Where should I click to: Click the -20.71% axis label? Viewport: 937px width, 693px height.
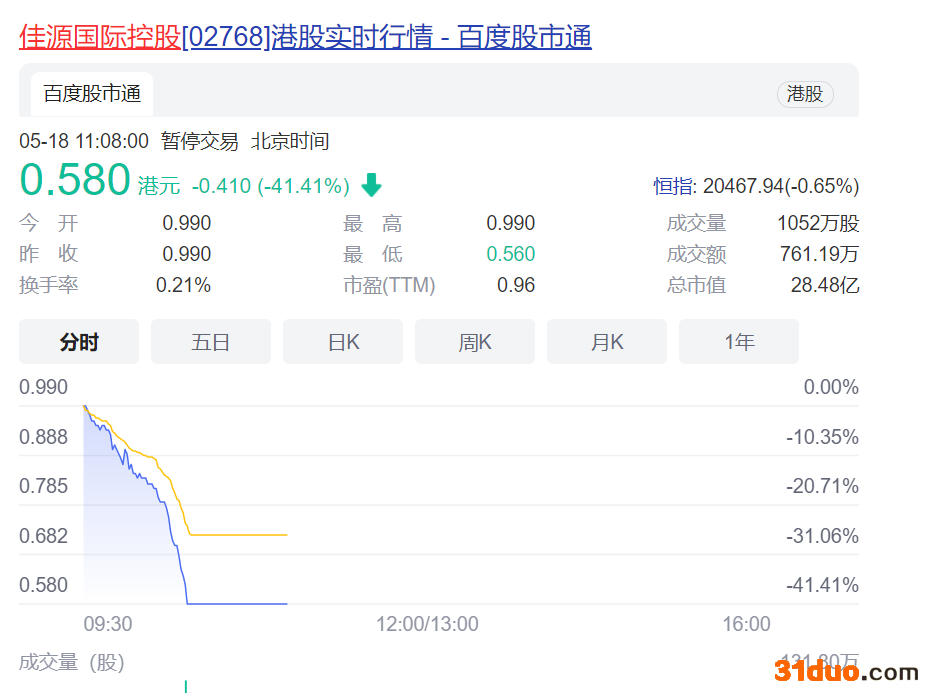822,486
